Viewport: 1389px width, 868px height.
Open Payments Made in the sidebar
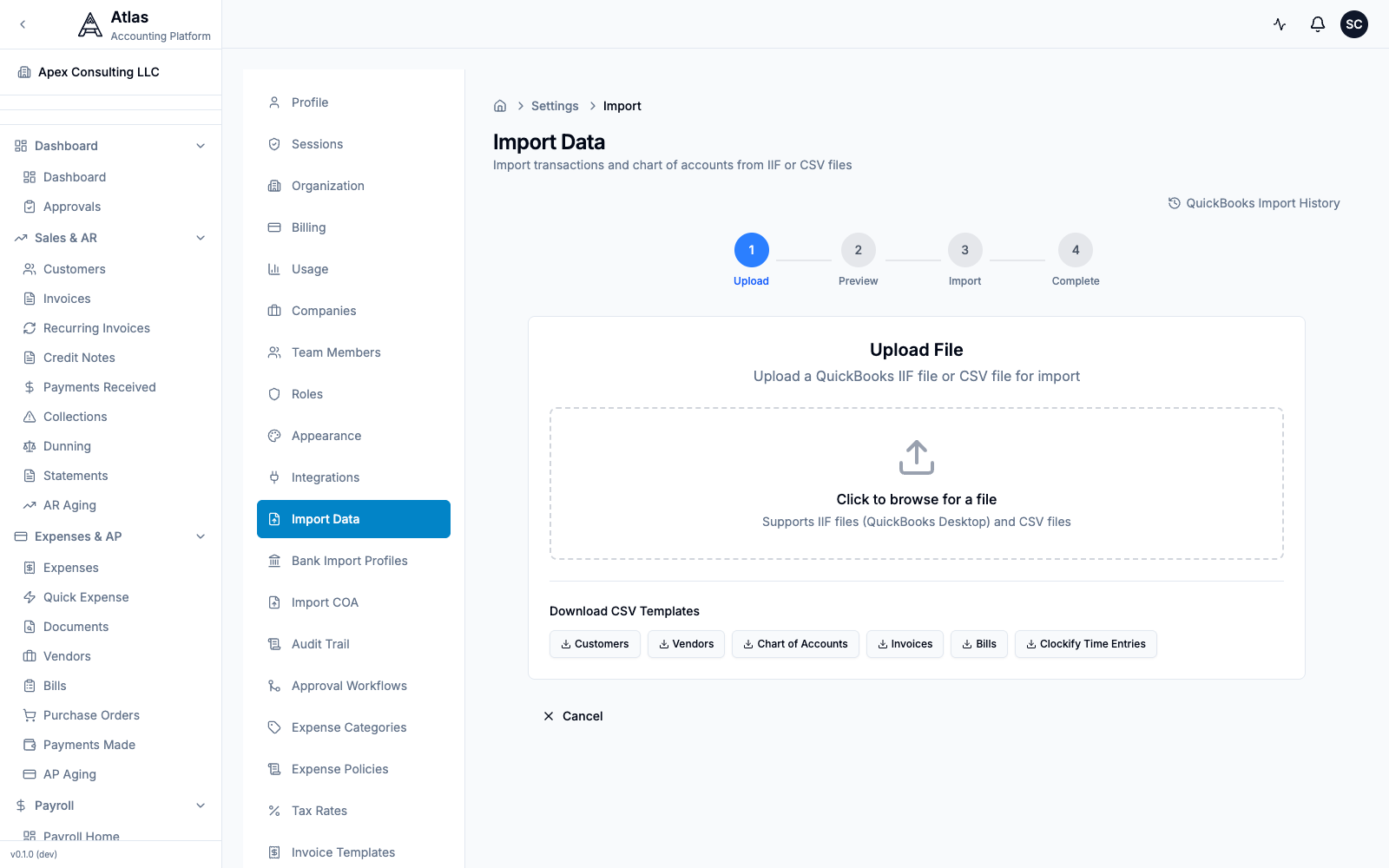click(110, 745)
